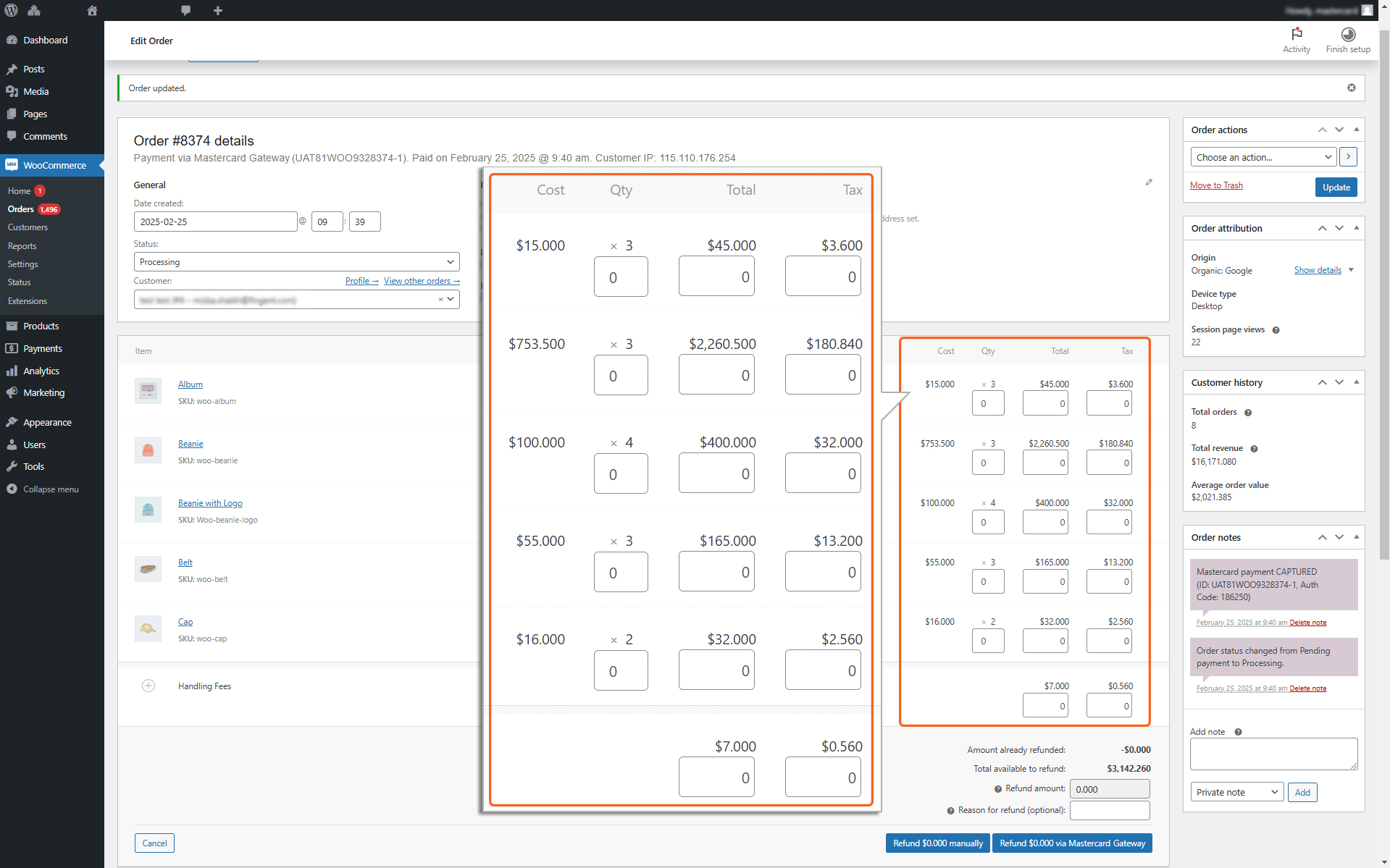Click Refund via Mastercard Gateway button

[x=1072, y=843]
